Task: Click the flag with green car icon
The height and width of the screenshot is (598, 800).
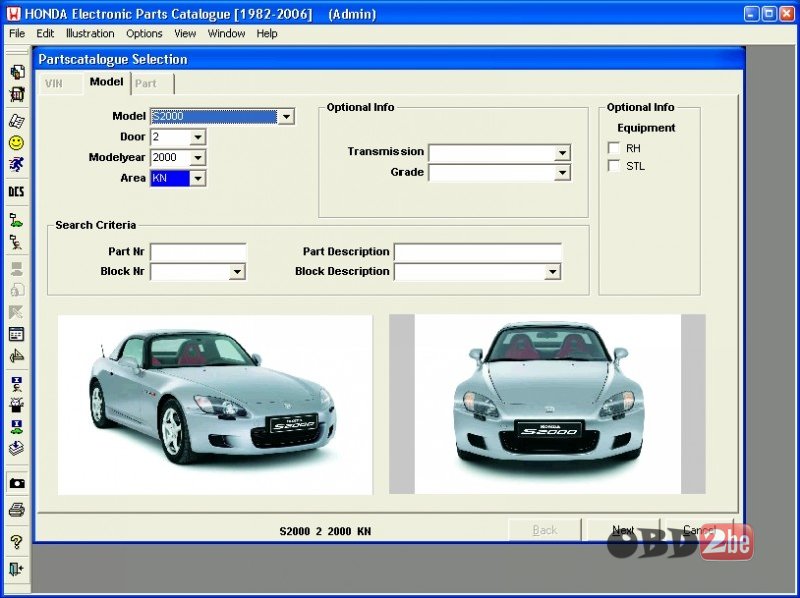Action: tap(17, 220)
